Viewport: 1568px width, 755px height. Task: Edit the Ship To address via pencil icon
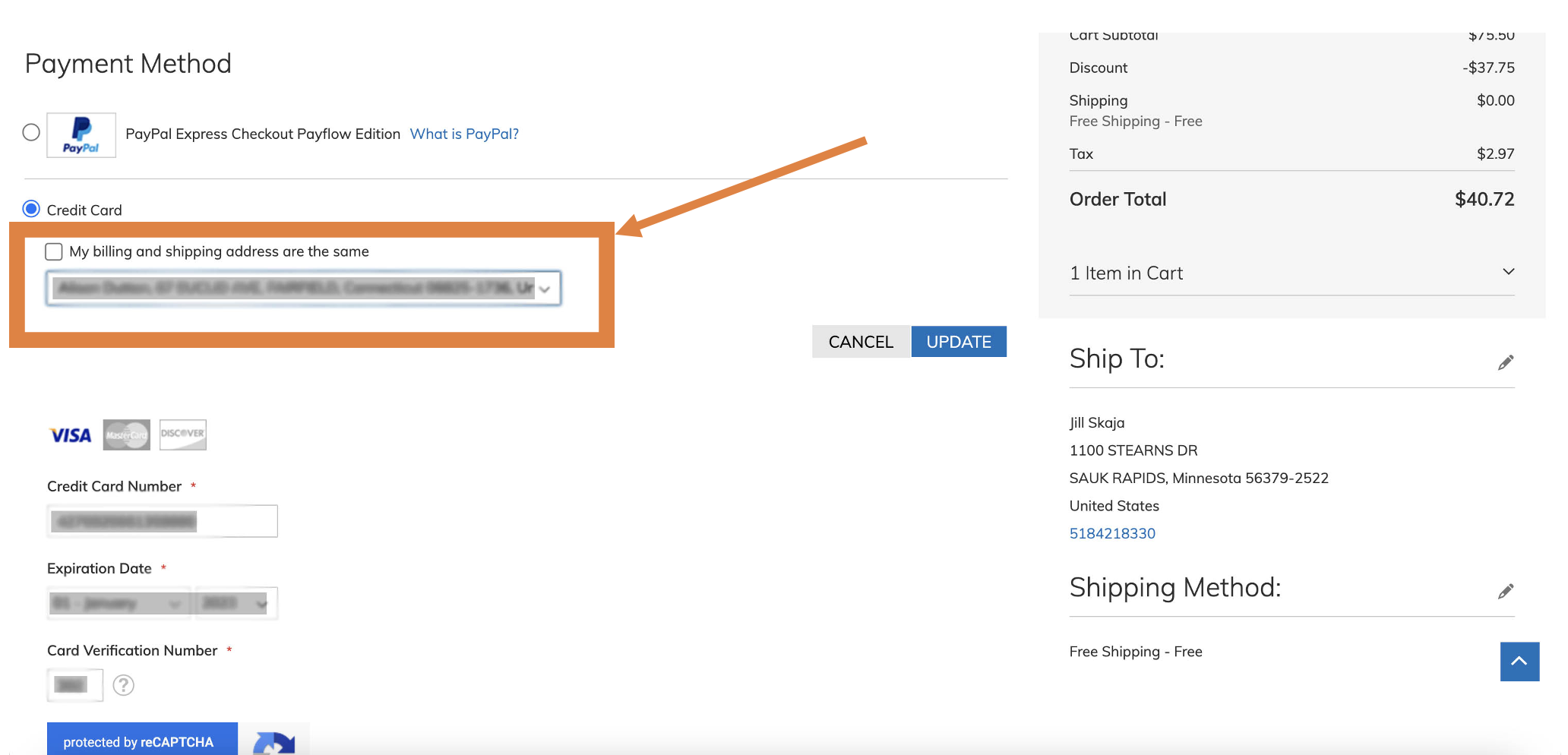tap(1507, 362)
